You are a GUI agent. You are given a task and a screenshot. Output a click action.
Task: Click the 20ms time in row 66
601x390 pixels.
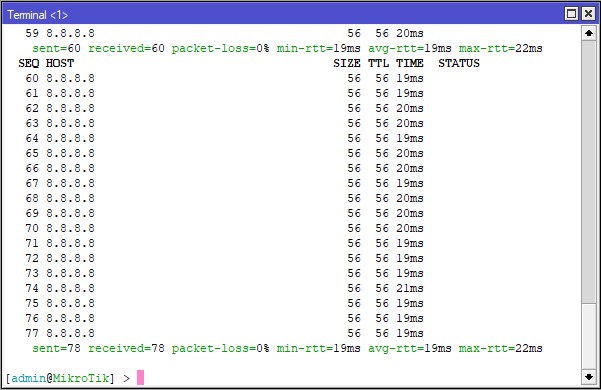coord(410,168)
